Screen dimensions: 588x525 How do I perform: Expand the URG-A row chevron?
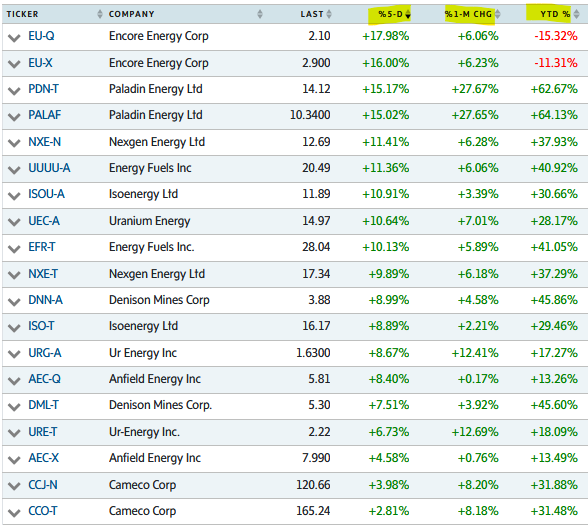14,354
